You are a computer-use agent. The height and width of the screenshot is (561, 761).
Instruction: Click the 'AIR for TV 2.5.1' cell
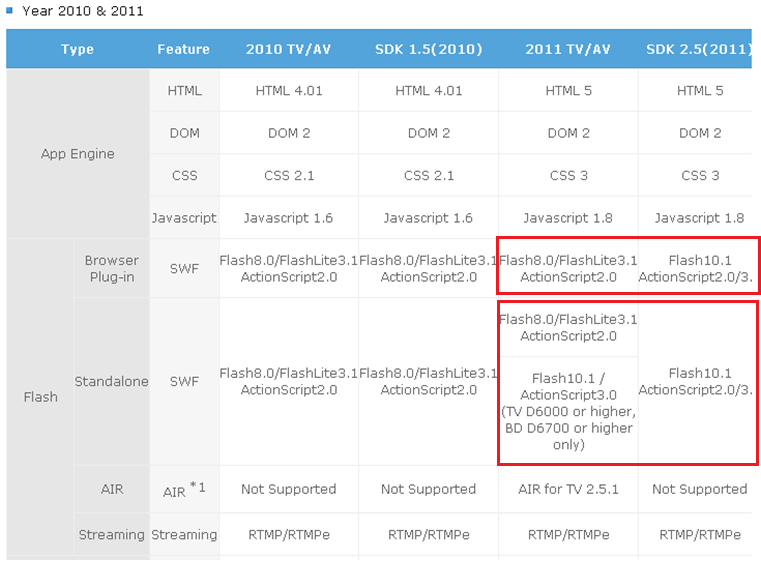[568, 489]
